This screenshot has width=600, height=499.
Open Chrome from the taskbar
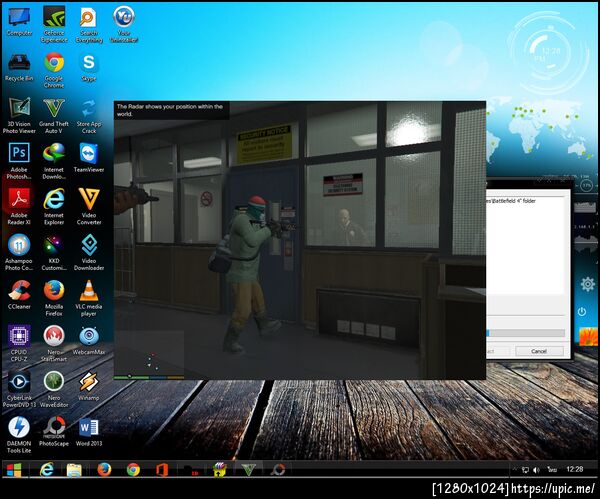click(x=133, y=470)
